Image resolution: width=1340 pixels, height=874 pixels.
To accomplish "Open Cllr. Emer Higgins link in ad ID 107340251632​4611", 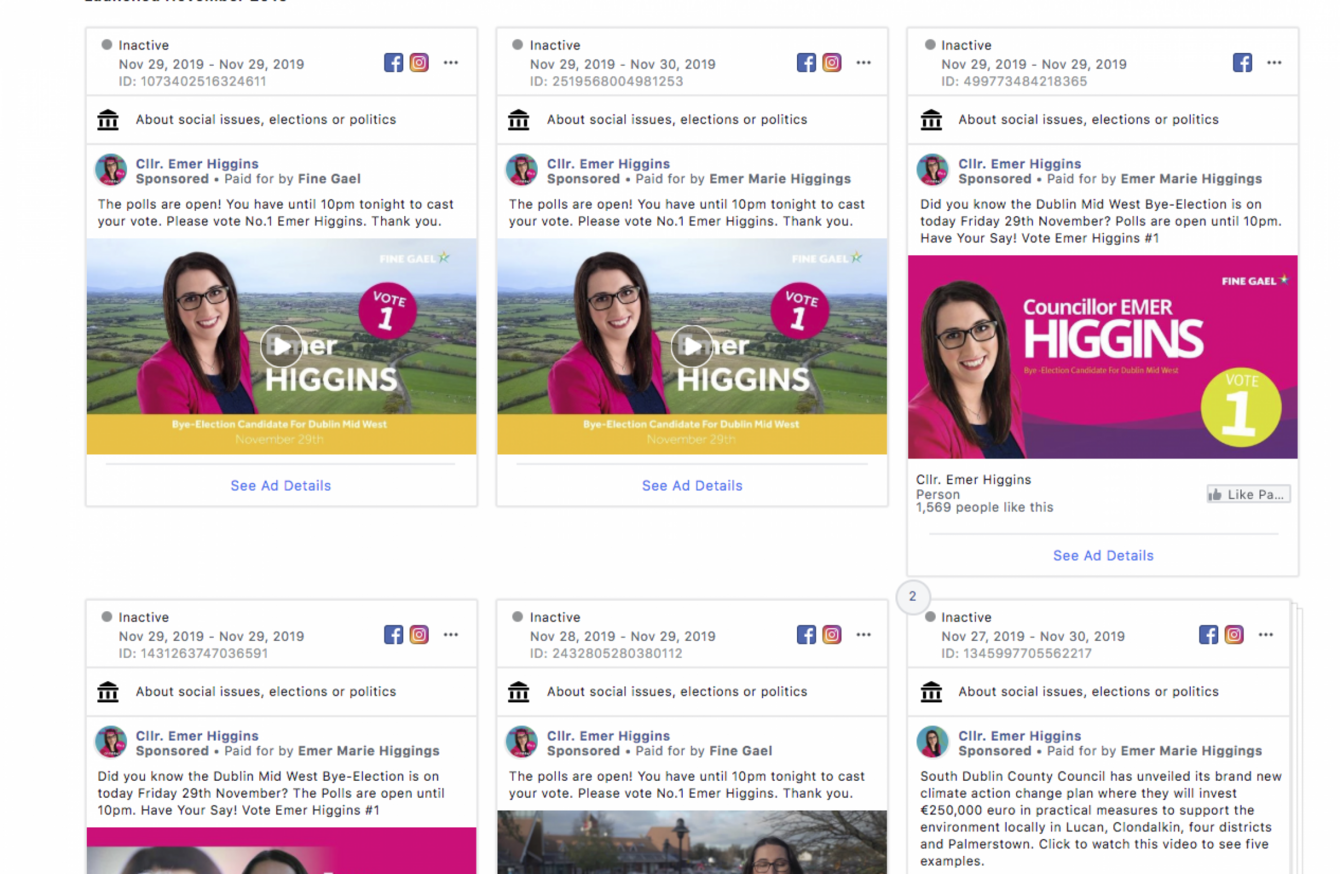I will pyautogui.click(x=197, y=164).
